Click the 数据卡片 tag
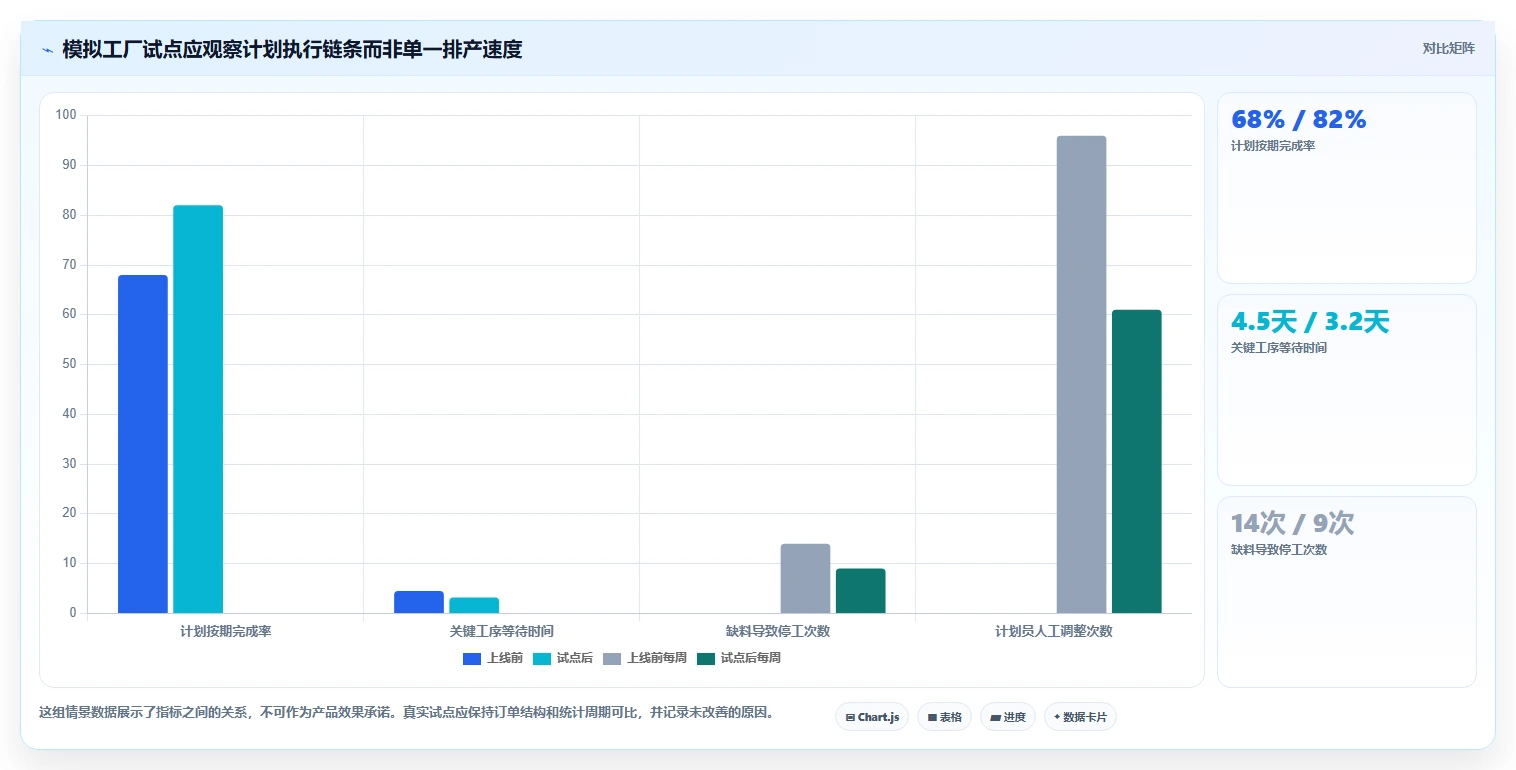Viewport: 1516px width, 770px height. [1080, 717]
